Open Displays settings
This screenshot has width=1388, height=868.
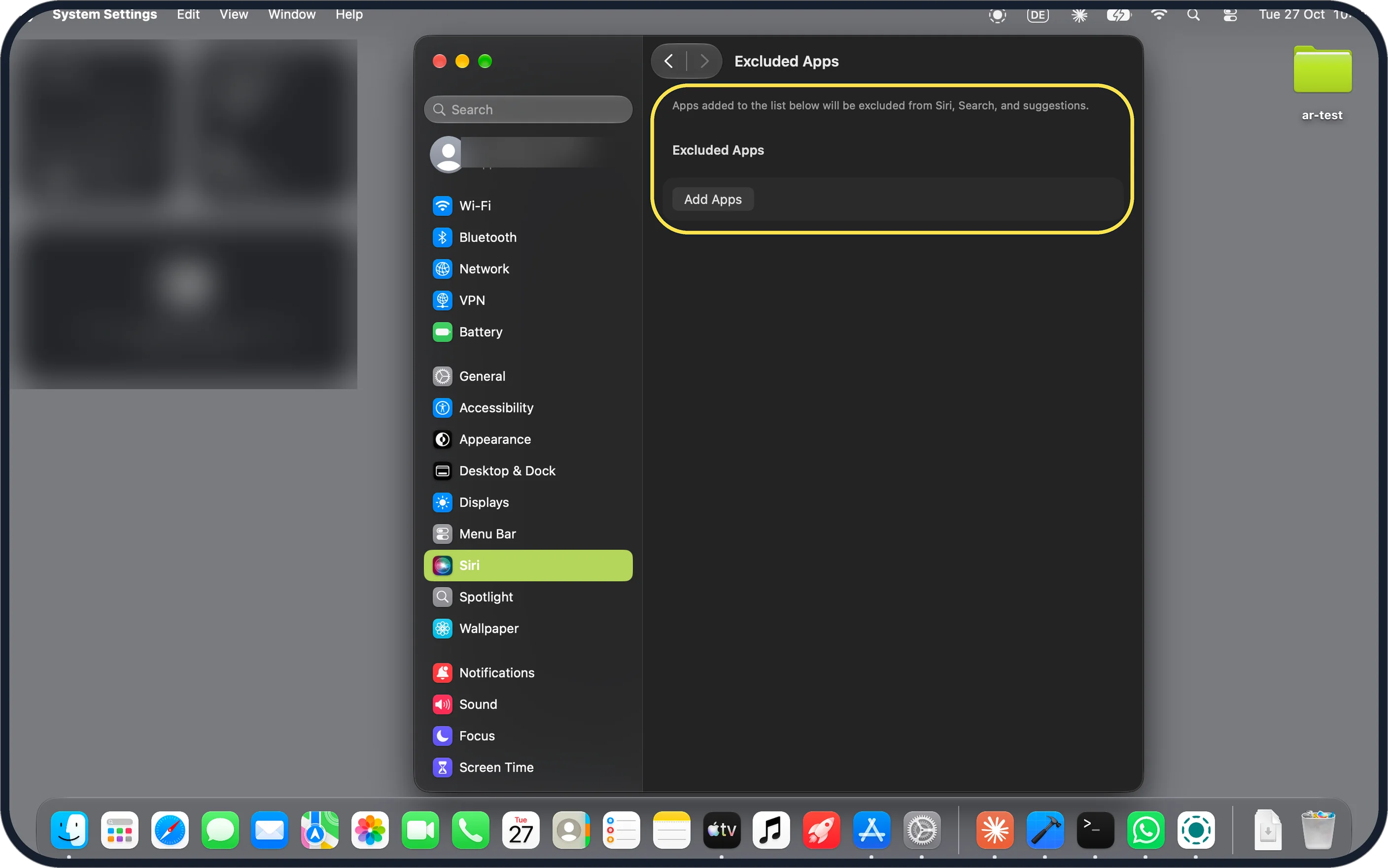click(x=528, y=502)
